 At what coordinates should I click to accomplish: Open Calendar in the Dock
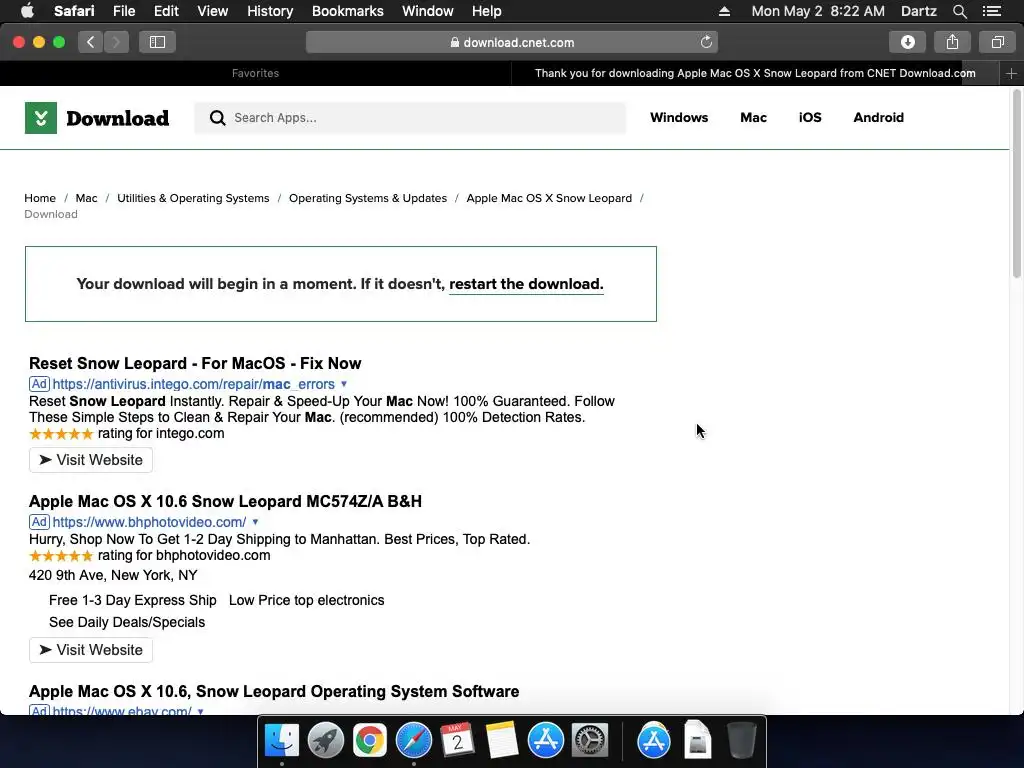tap(457, 741)
